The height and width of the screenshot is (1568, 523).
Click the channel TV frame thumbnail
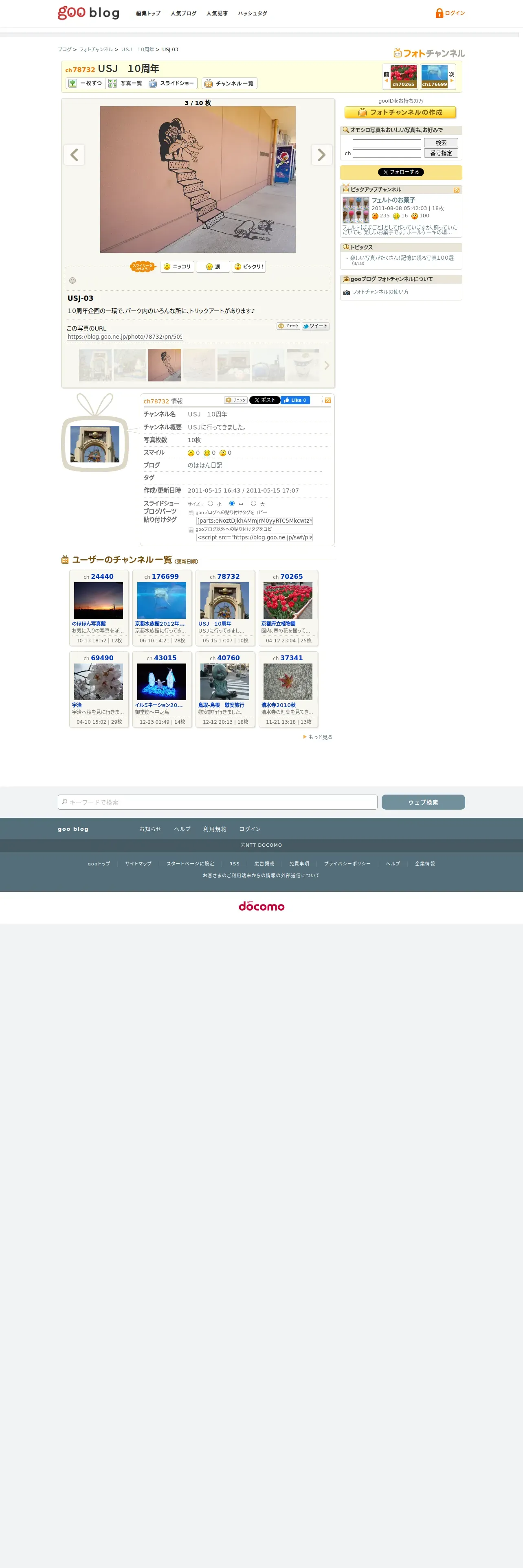(95, 444)
